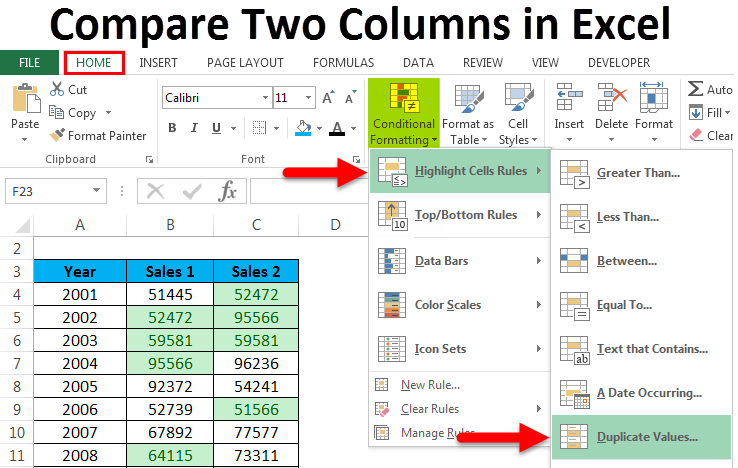Apply cell borders icon
This screenshot has width=738, height=468.
259,128
